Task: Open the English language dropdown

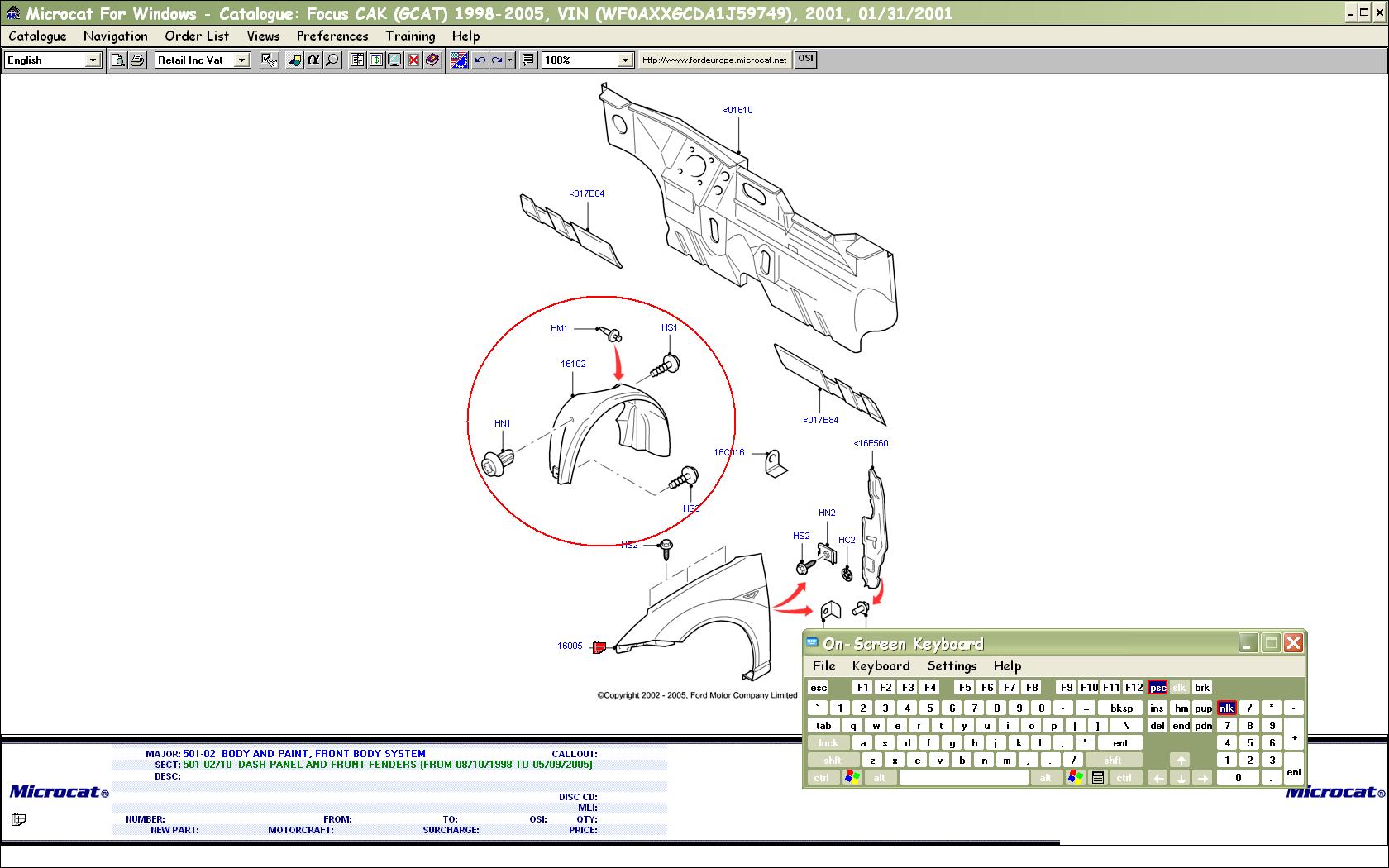Action: [x=93, y=60]
